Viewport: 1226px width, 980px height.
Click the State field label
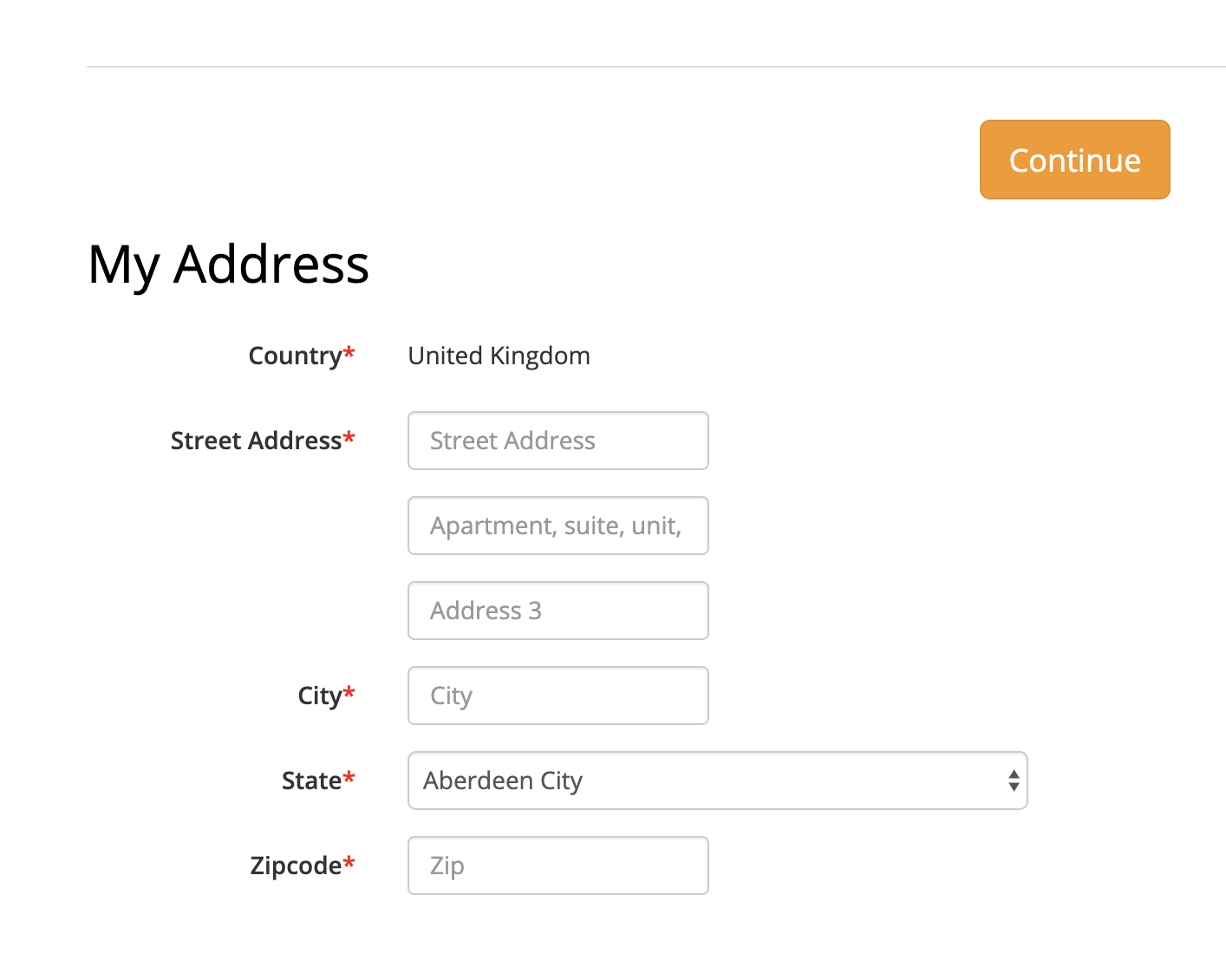(311, 781)
